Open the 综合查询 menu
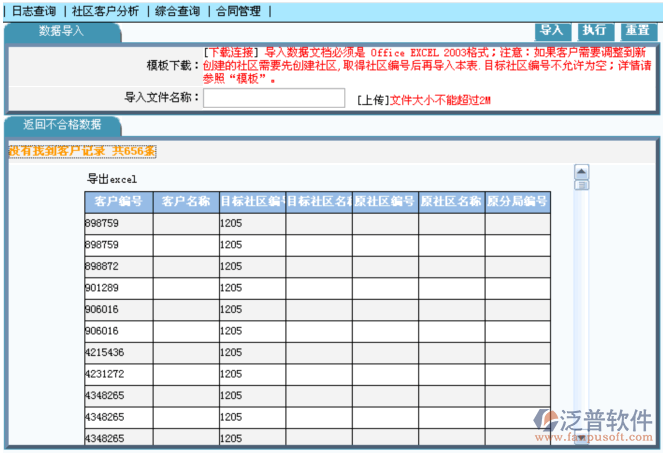This screenshot has width=663, height=453. (177, 11)
